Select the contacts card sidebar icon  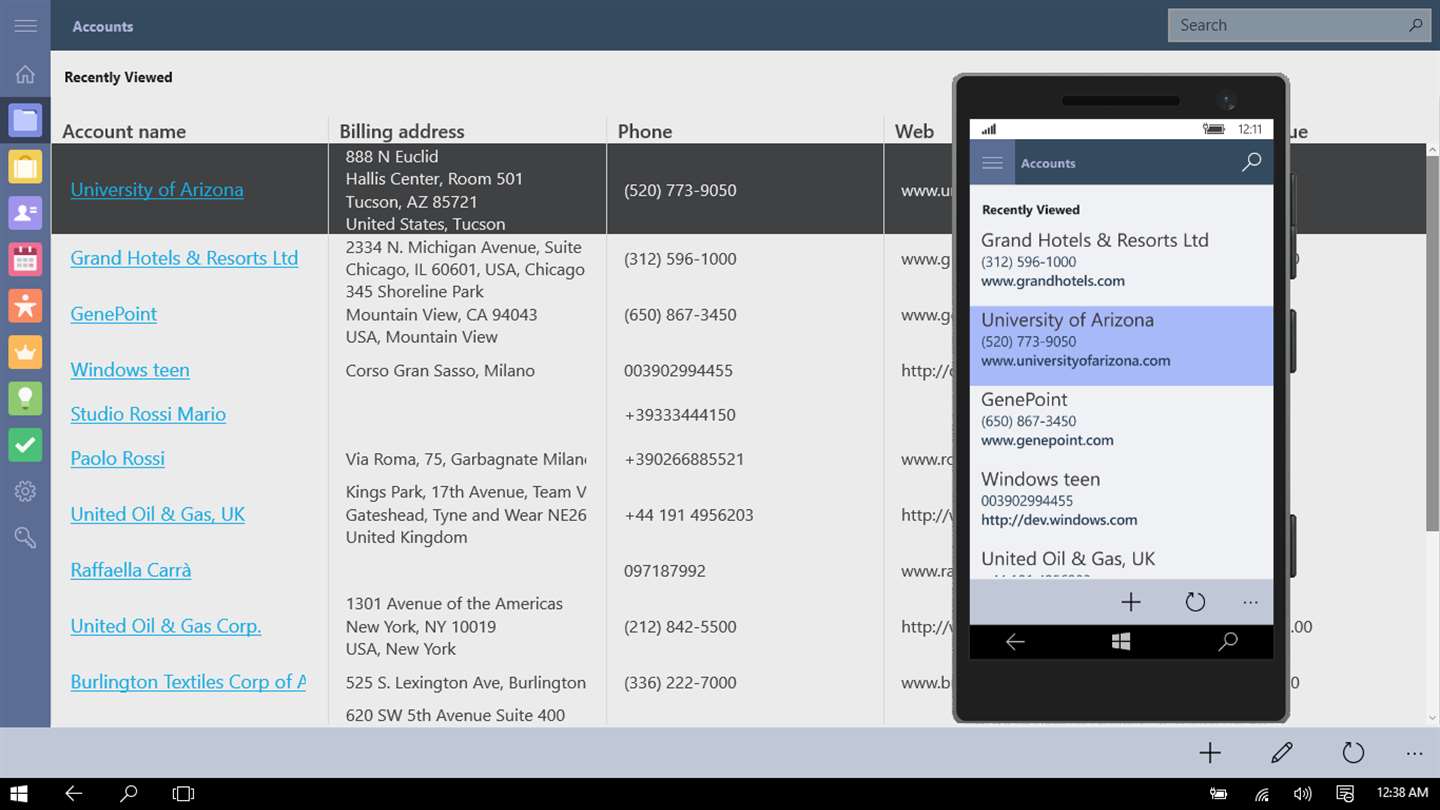[x=25, y=213]
